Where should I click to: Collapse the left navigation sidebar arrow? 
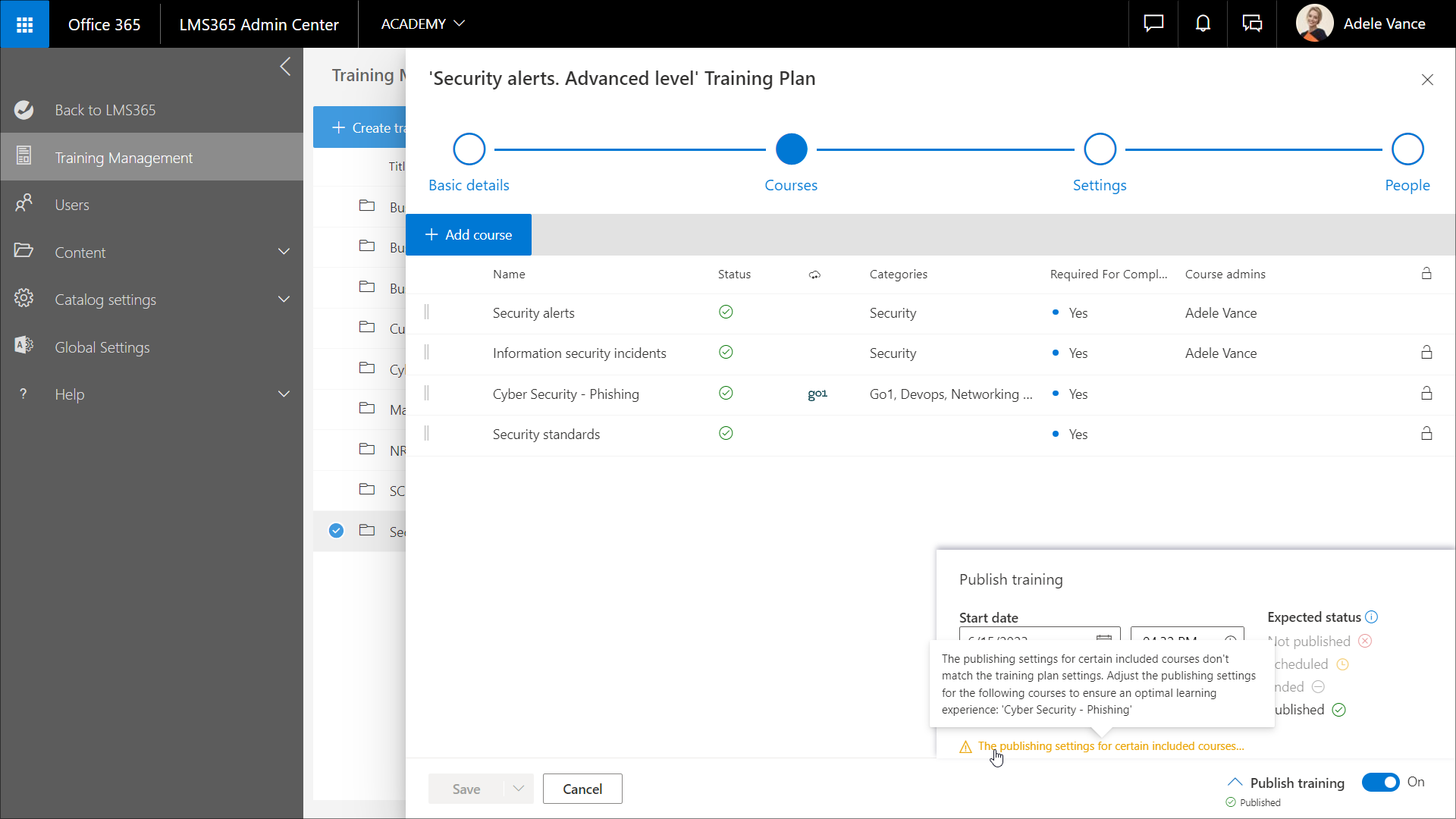285,67
